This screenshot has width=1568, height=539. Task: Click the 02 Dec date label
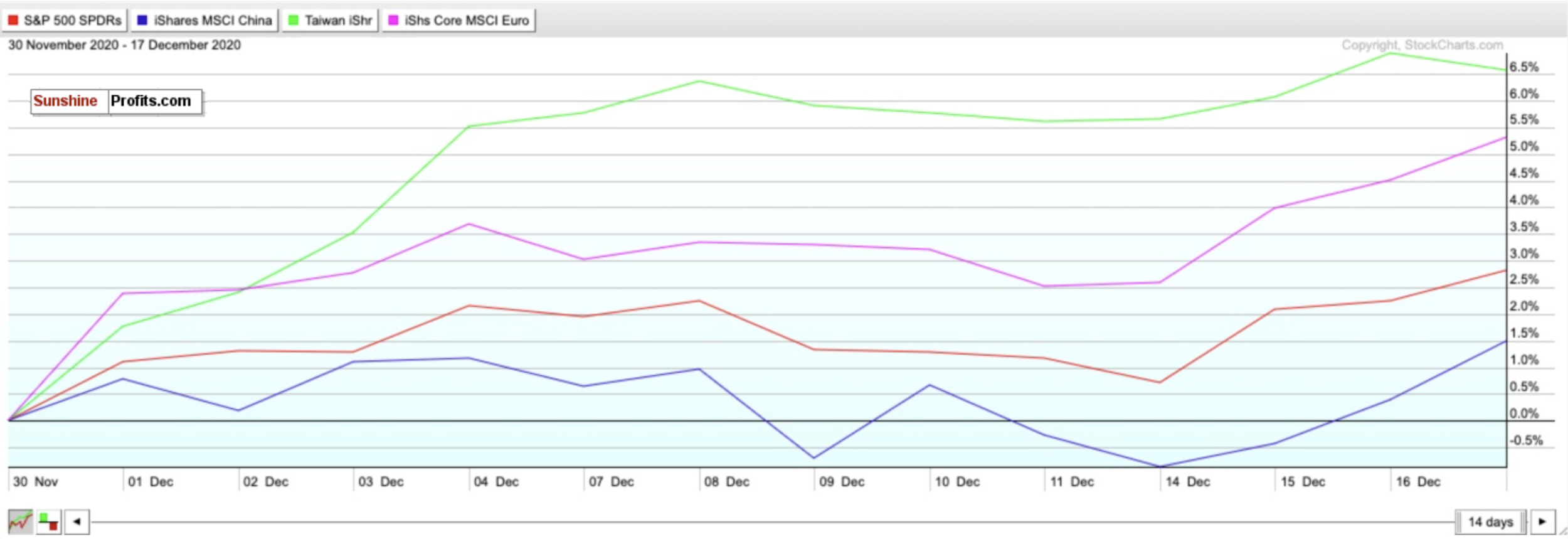(266, 481)
